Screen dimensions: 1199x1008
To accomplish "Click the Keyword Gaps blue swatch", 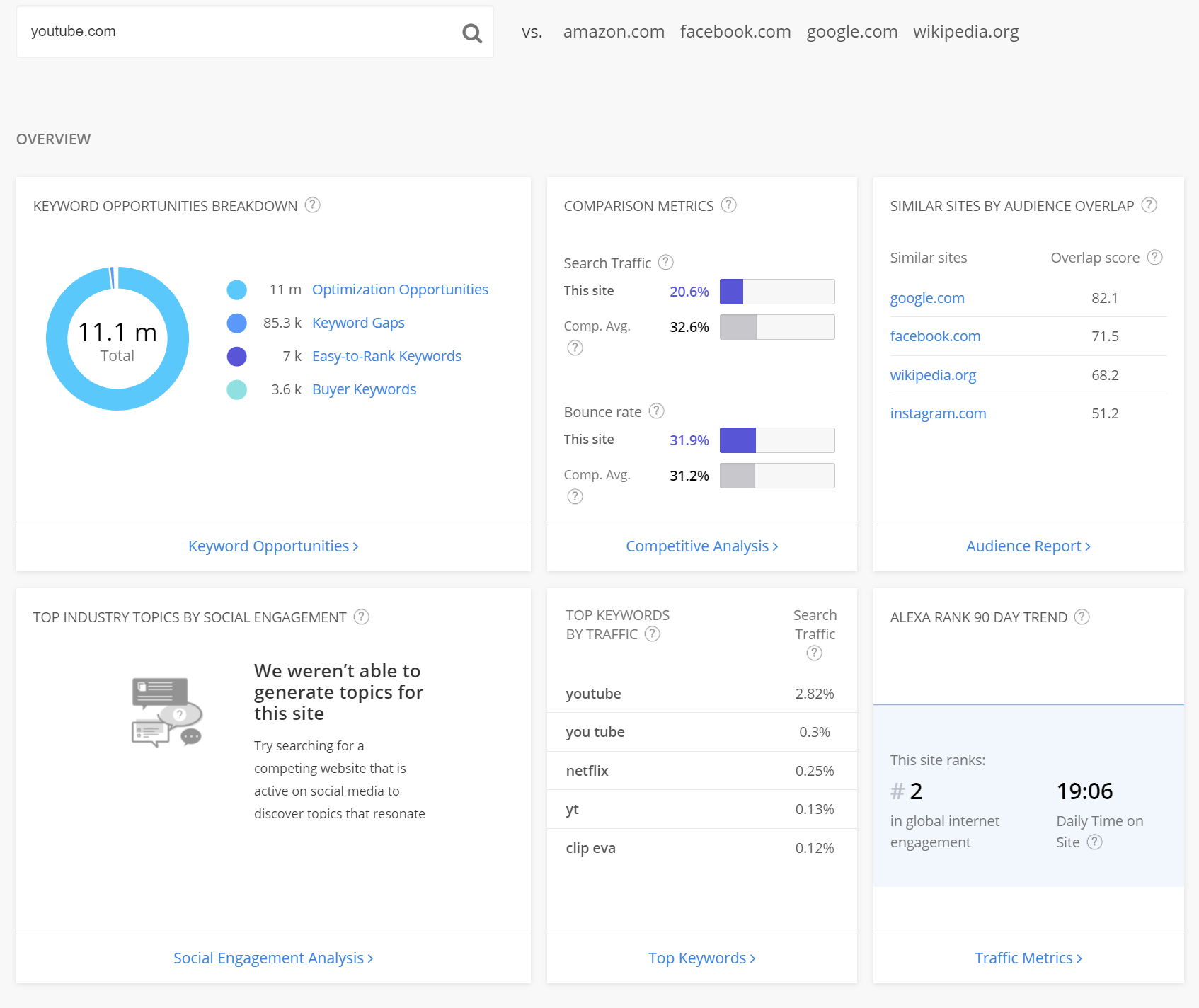I will click(236, 323).
